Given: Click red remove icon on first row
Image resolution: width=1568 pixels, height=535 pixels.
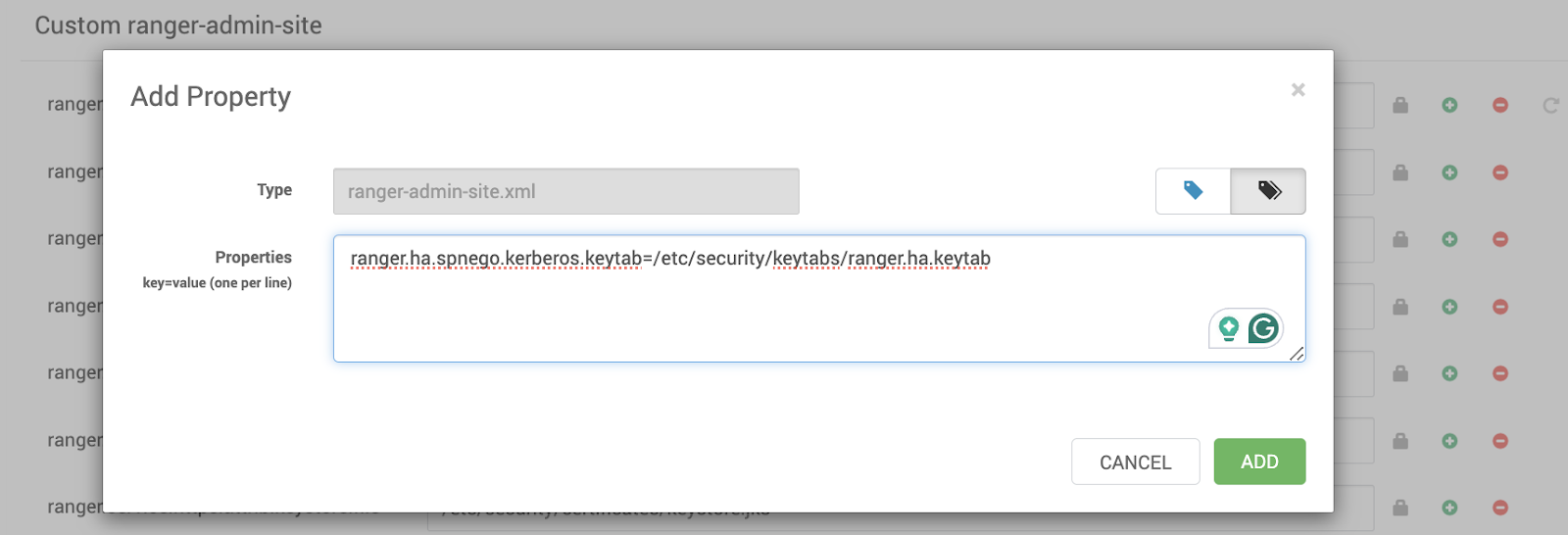Looking at the screenshot, I should [1499, 105].
